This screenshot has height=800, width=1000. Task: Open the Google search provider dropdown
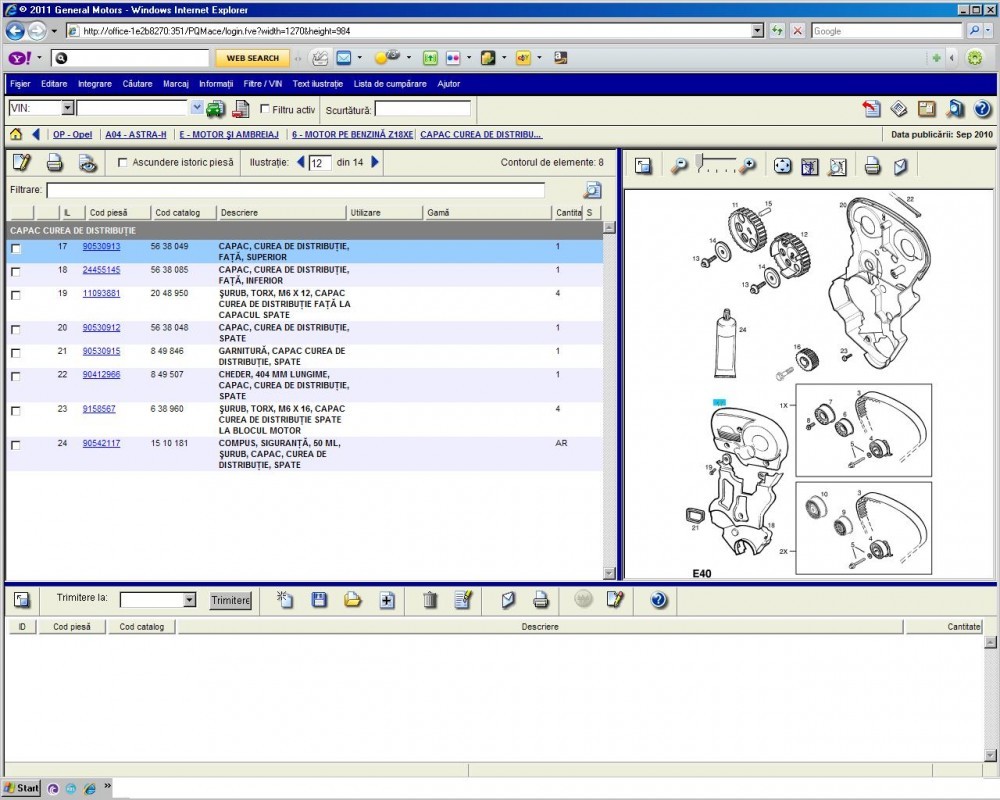[x=987, y=31]
